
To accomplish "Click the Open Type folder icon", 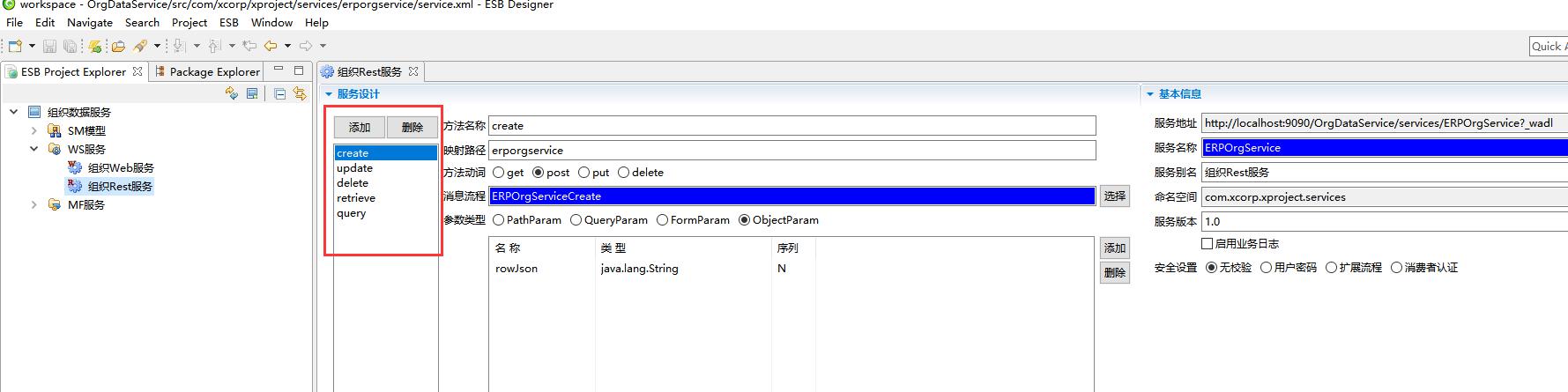I will pos(118,46).
